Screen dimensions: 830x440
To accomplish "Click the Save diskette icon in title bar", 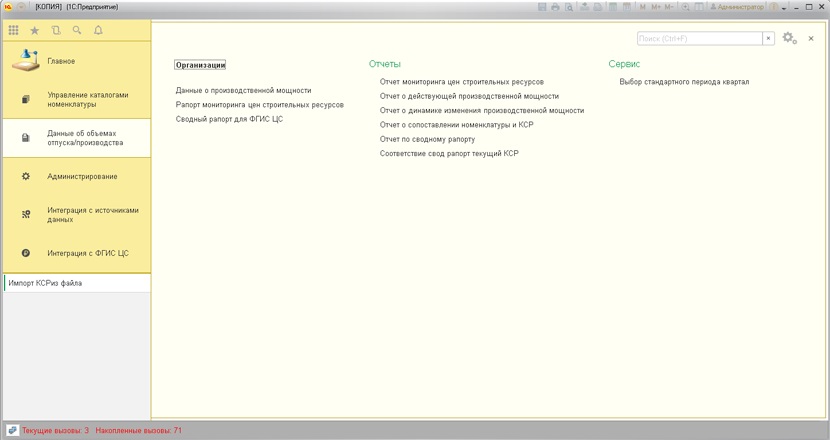I will [542, 7].
